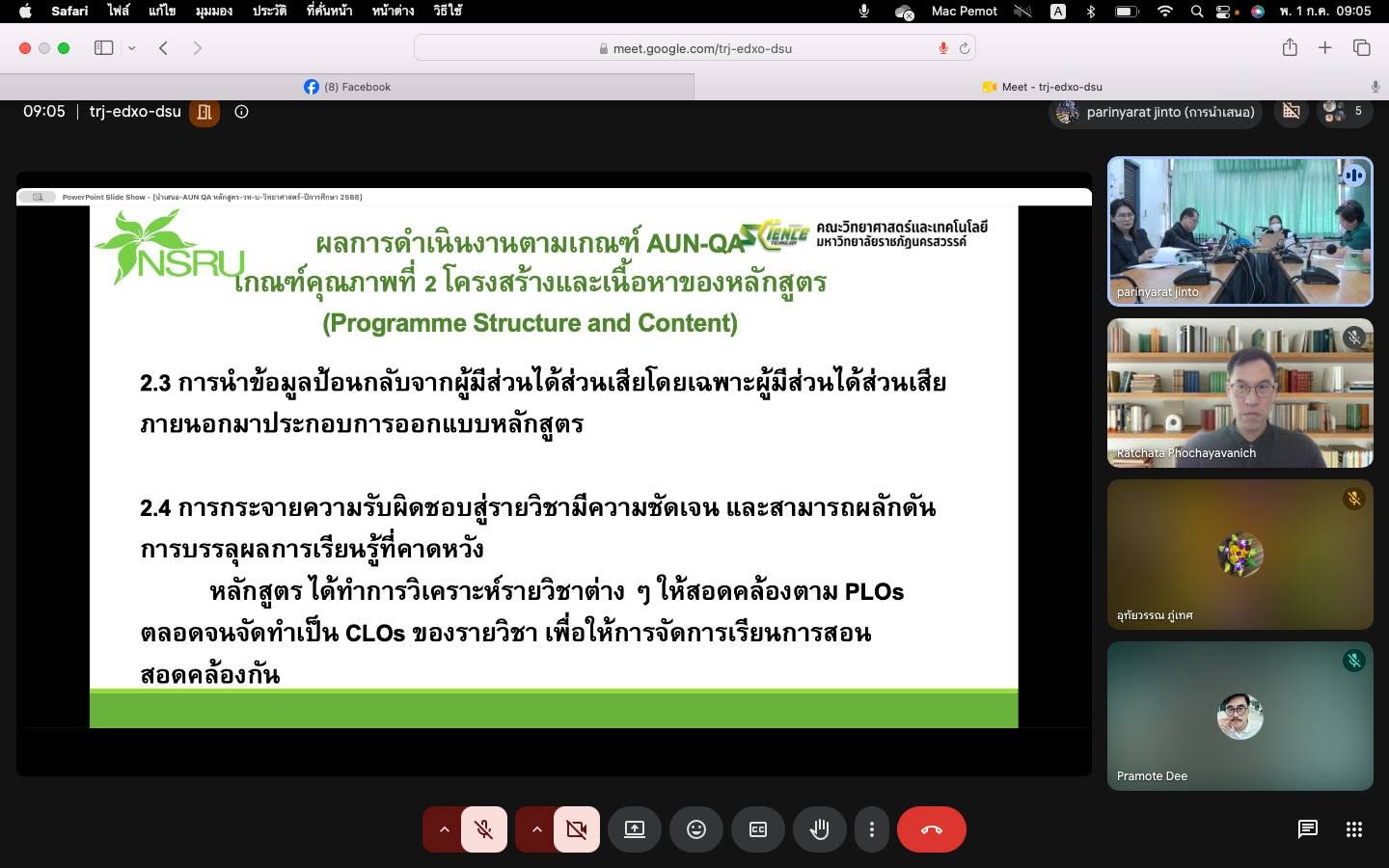The width and height of the screenshot is (1389, 868).
Task: Click muted mic icon on Ratchata tile
Action: (x=1354, y=338)
